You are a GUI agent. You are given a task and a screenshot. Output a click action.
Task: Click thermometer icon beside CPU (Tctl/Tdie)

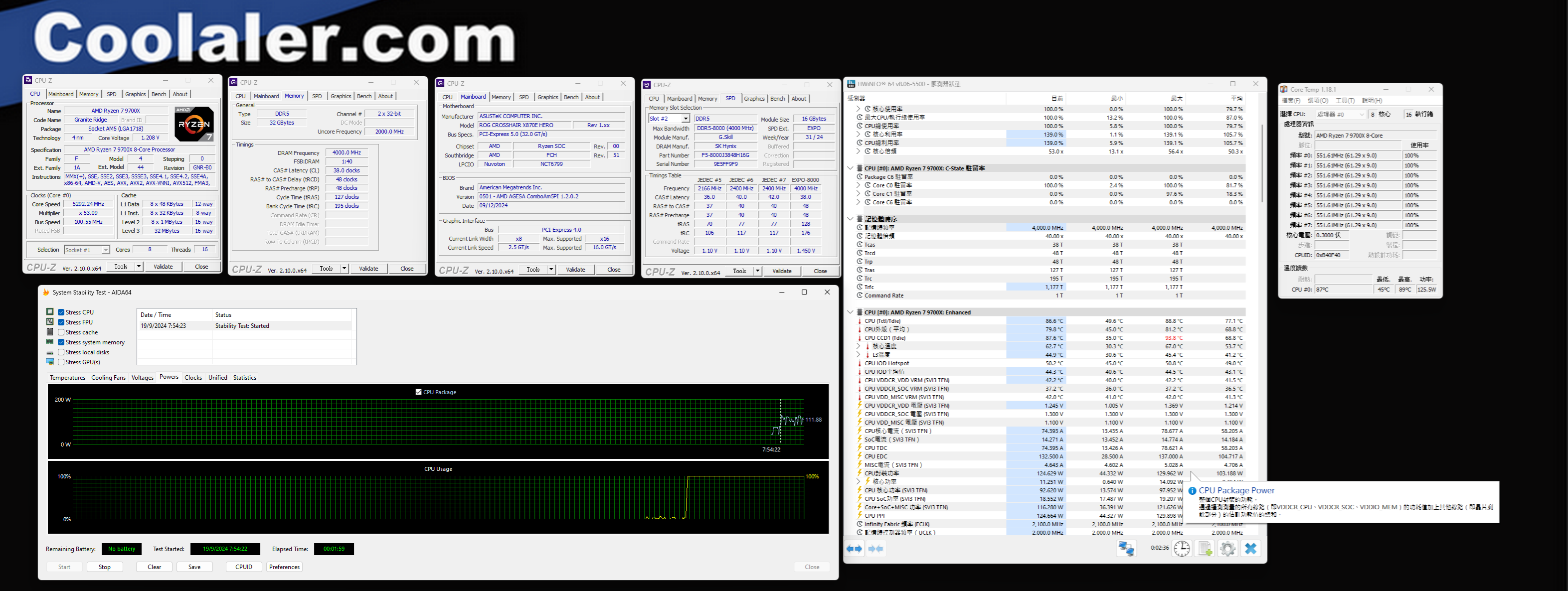pyautogui.click(x=860, y=321)
